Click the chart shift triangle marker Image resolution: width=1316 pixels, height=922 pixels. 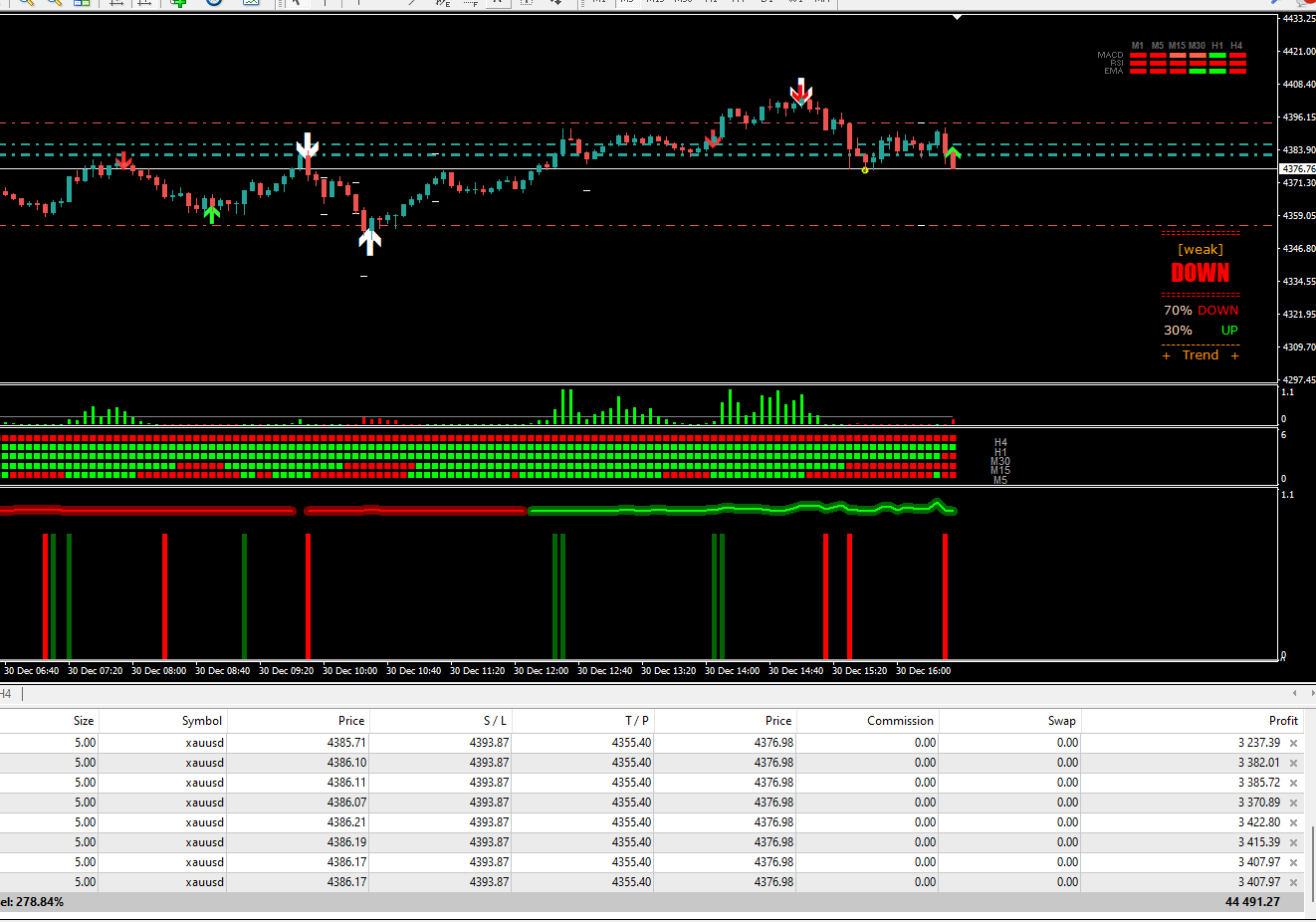957,17
